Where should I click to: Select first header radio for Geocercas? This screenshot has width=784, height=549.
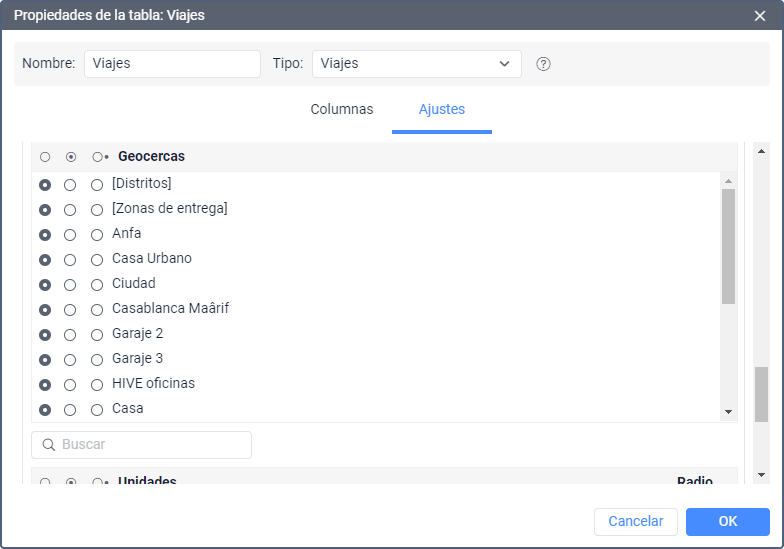pyautogui.click(x=45, y=157)
